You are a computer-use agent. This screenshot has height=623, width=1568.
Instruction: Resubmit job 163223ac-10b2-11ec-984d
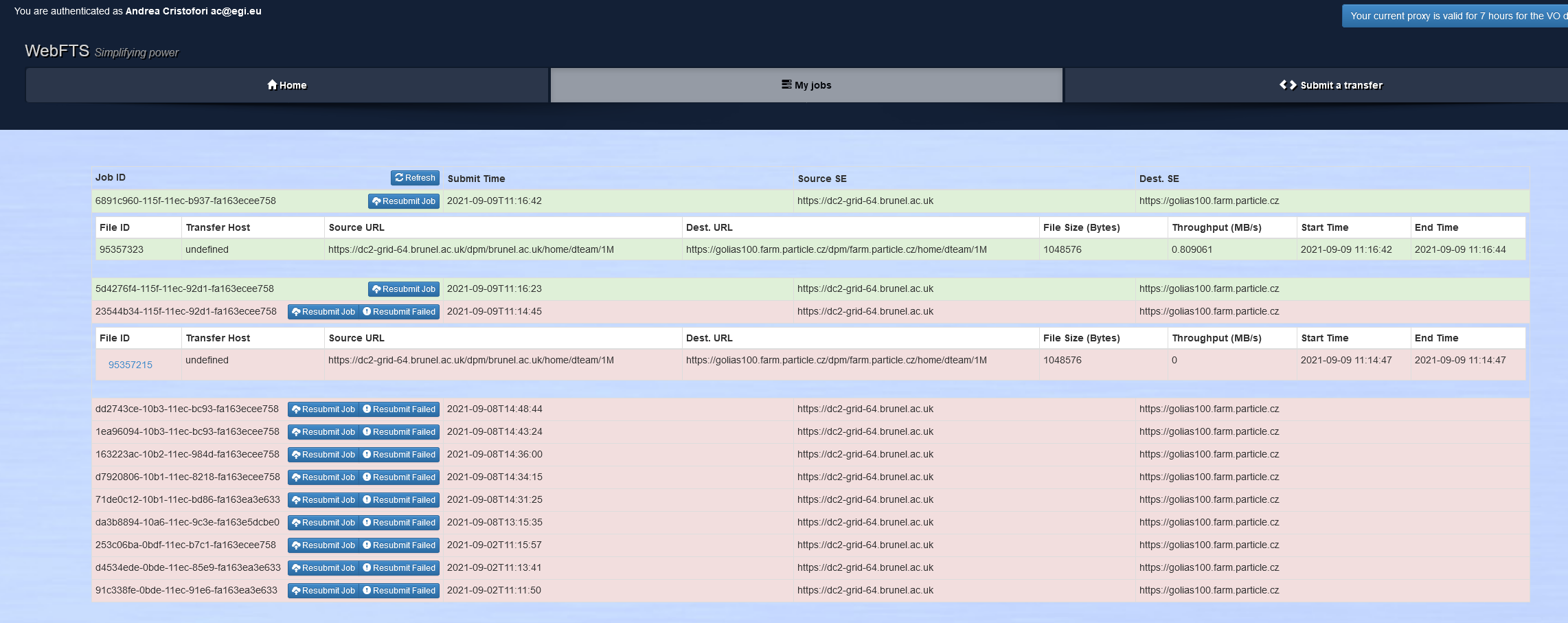click(x=323, y=455)
